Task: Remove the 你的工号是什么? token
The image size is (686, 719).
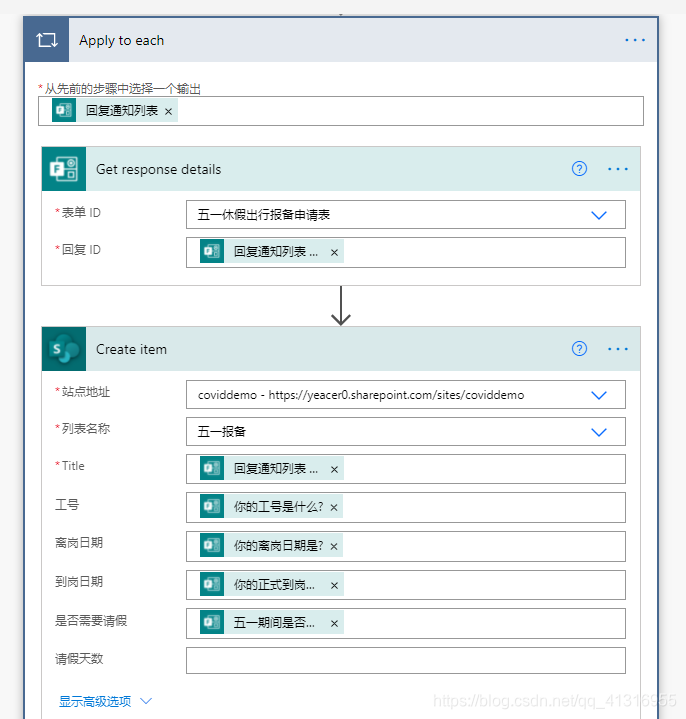Action: (x=334, y=508)
